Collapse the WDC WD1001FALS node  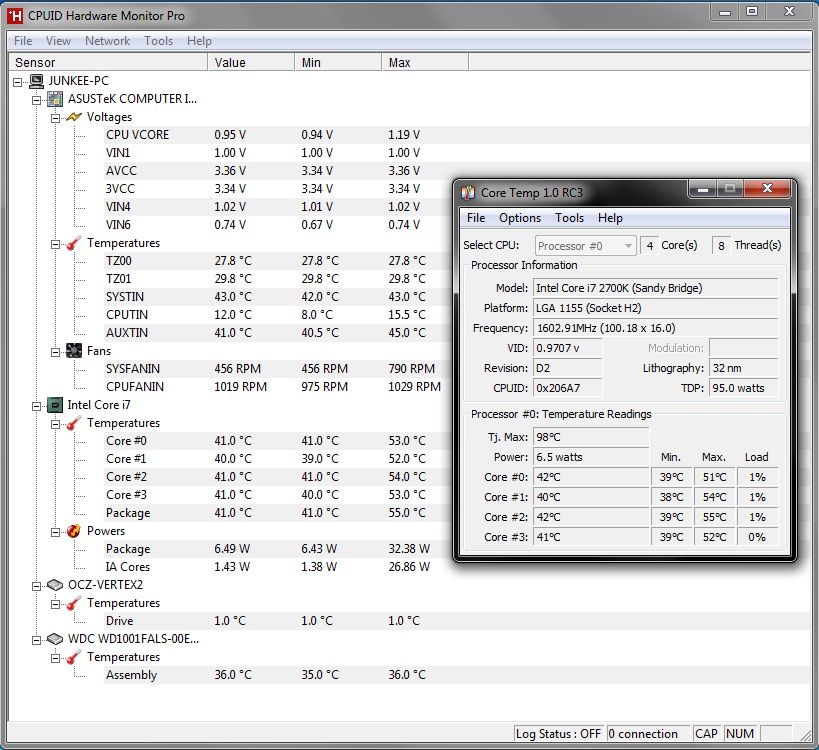(37, 640)
